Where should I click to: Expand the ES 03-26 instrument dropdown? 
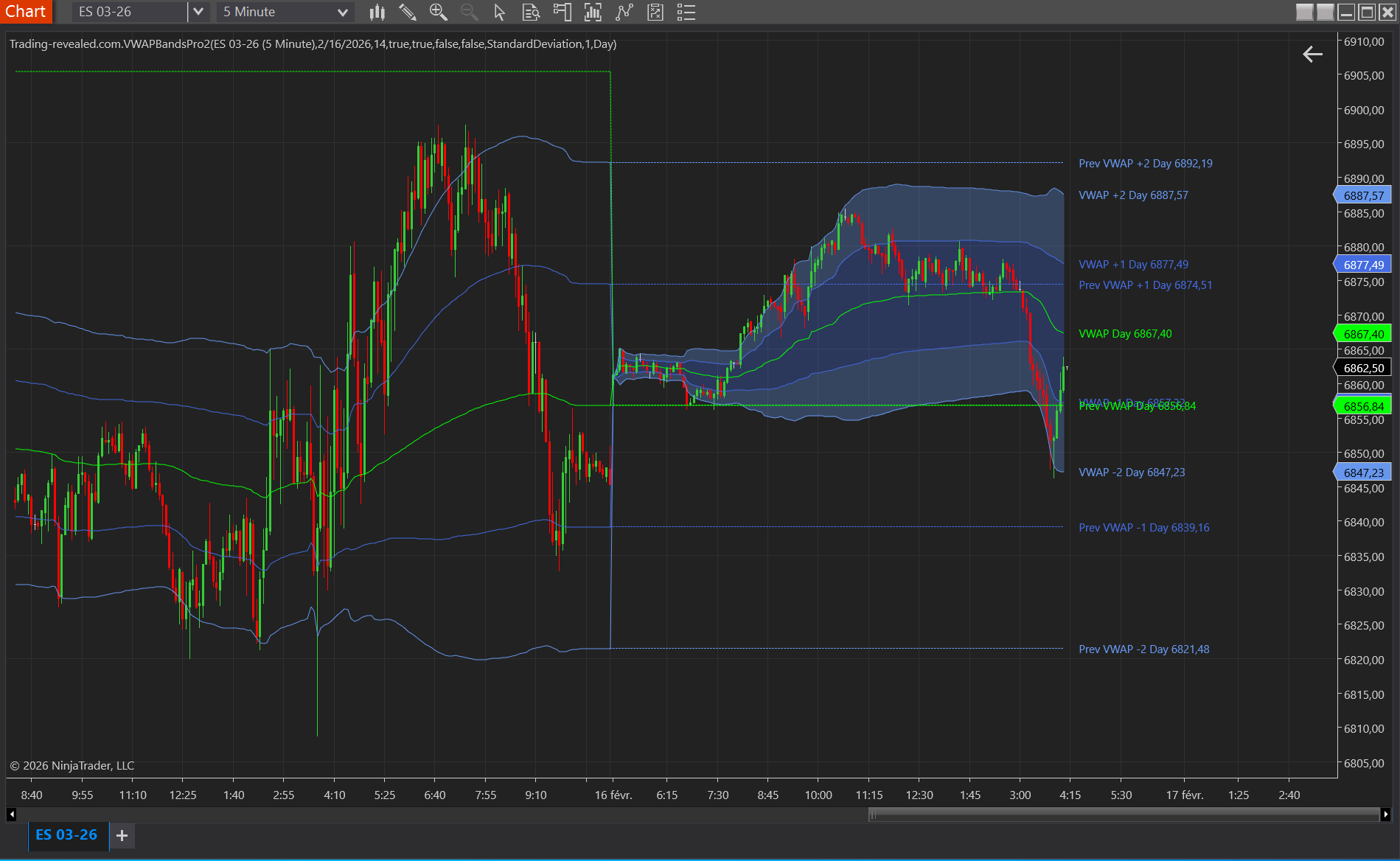coord(198,12)
